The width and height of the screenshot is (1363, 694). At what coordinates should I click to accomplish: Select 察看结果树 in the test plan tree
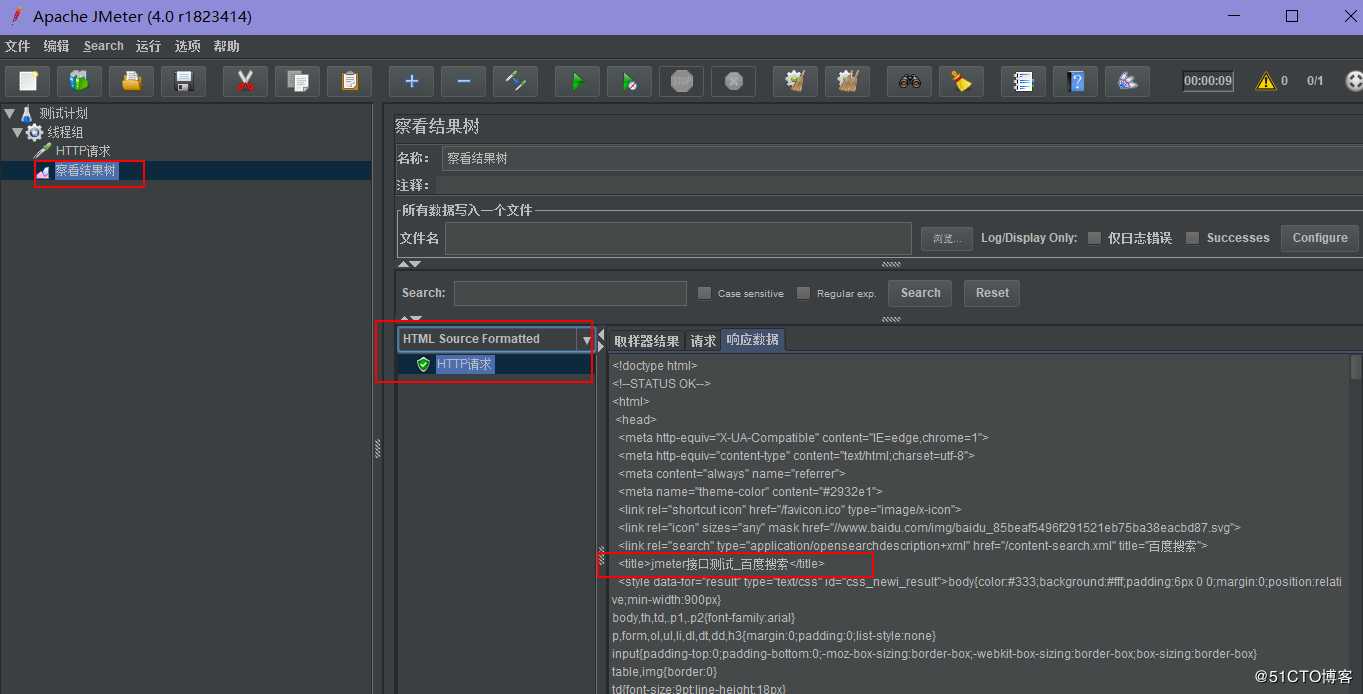86,171
